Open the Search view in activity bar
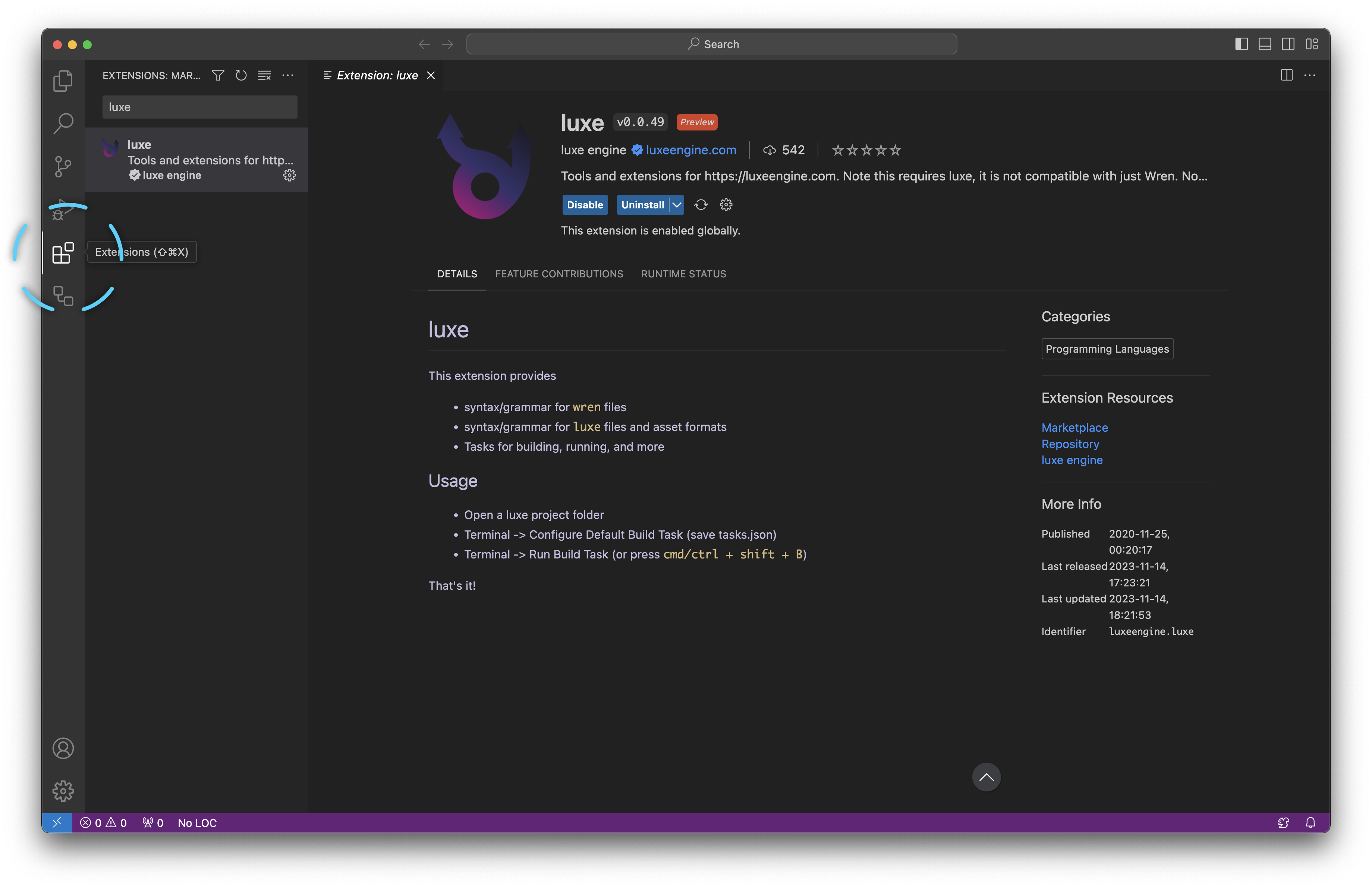 coord(63,123)
